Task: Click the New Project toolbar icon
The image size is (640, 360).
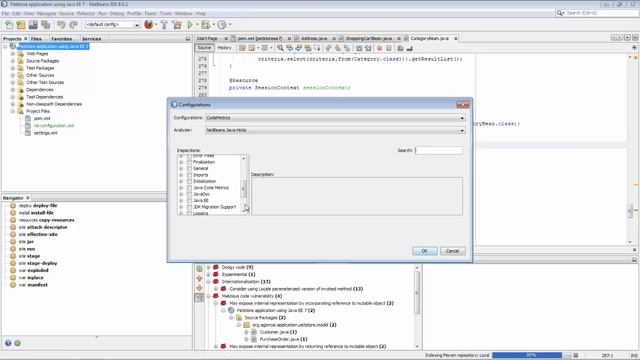Action: click(x=21, y=25)
